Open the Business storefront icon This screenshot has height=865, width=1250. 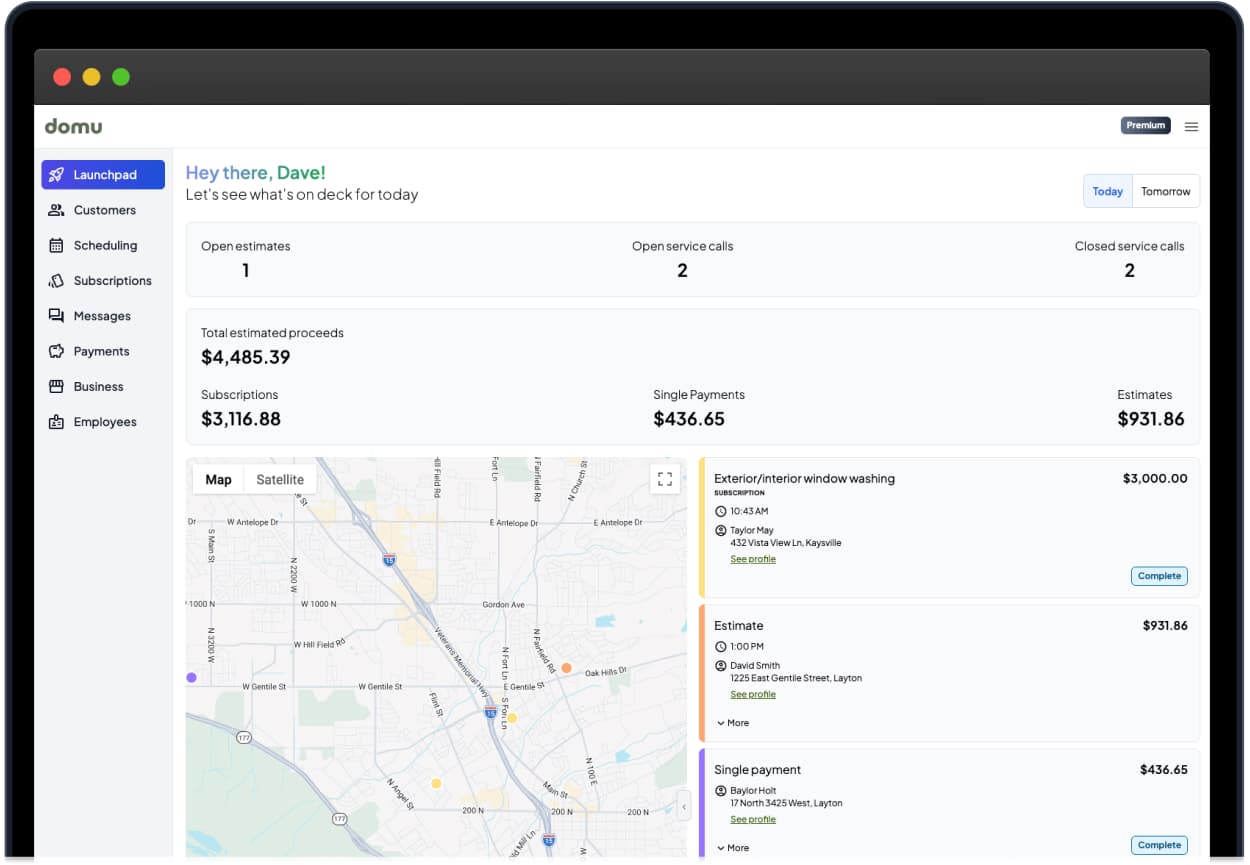(56, 387)
